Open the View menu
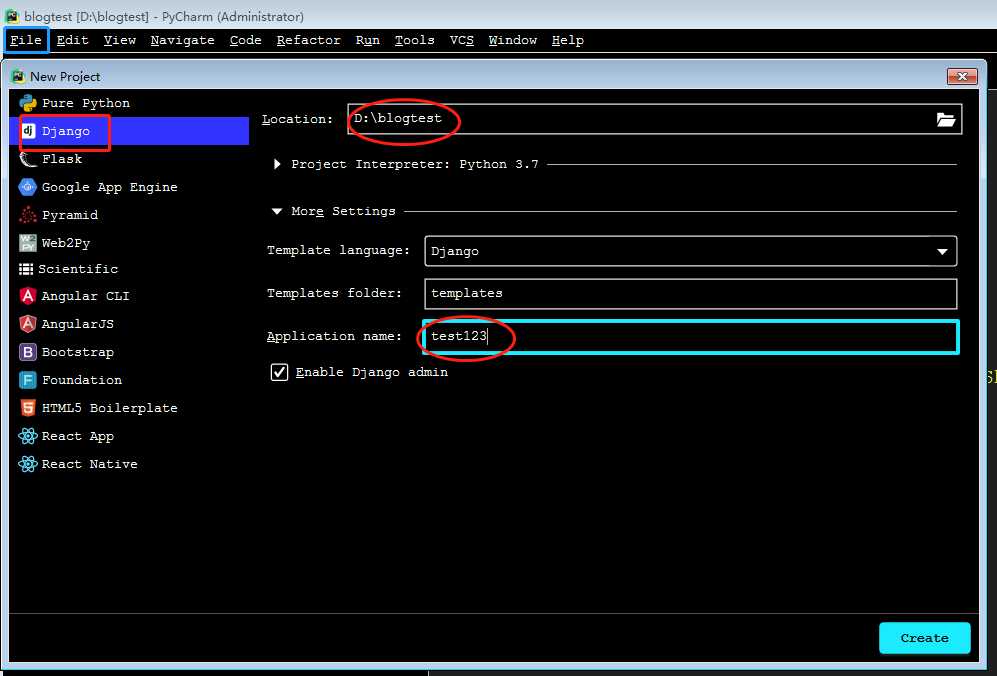The height and width of the screenshot is (676, 997). point(120,40)
